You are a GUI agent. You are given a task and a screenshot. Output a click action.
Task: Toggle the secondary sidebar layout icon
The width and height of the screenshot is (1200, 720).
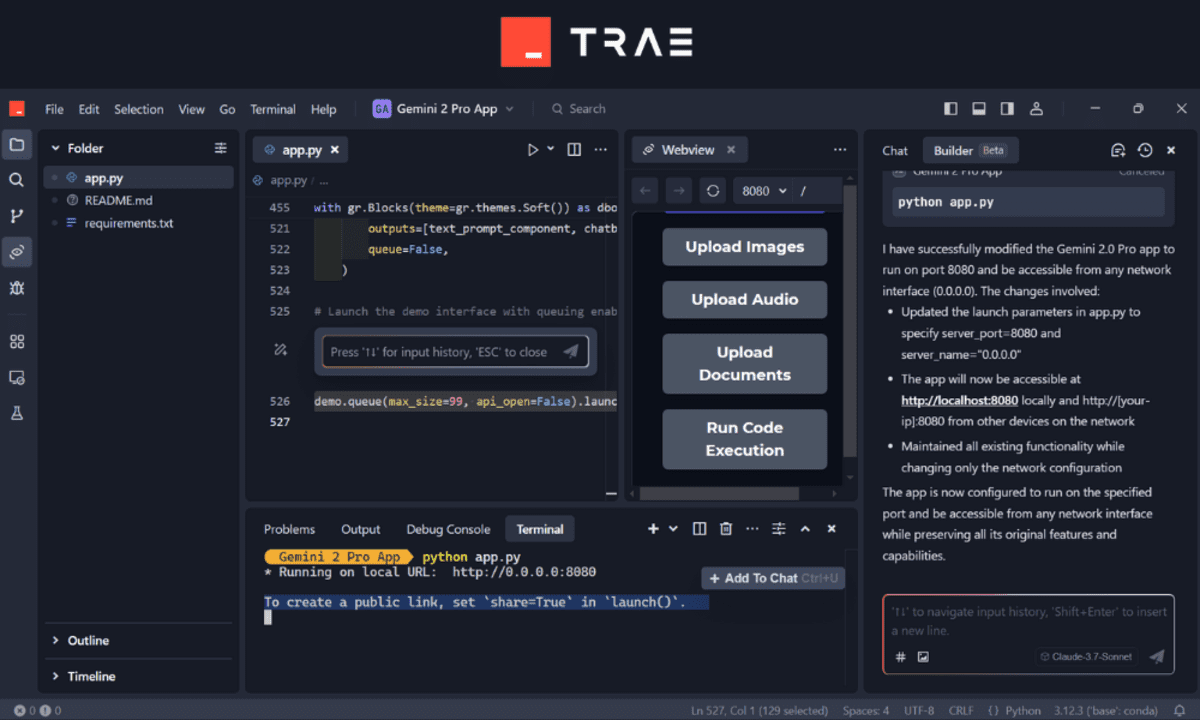pos(1007,109)
